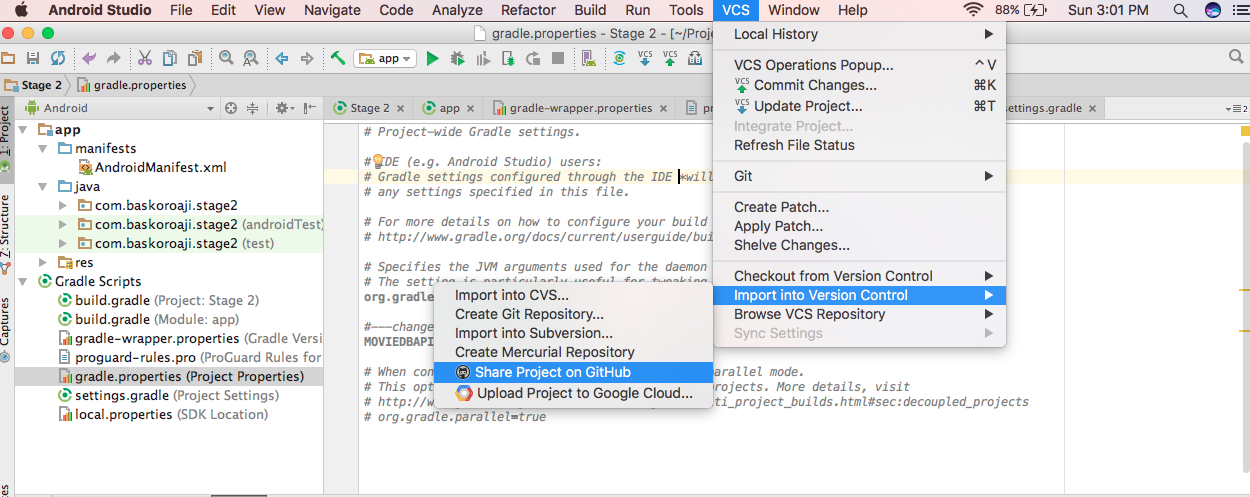
Task: Select proguard-rules.pro file
Action: coord(190,358)
